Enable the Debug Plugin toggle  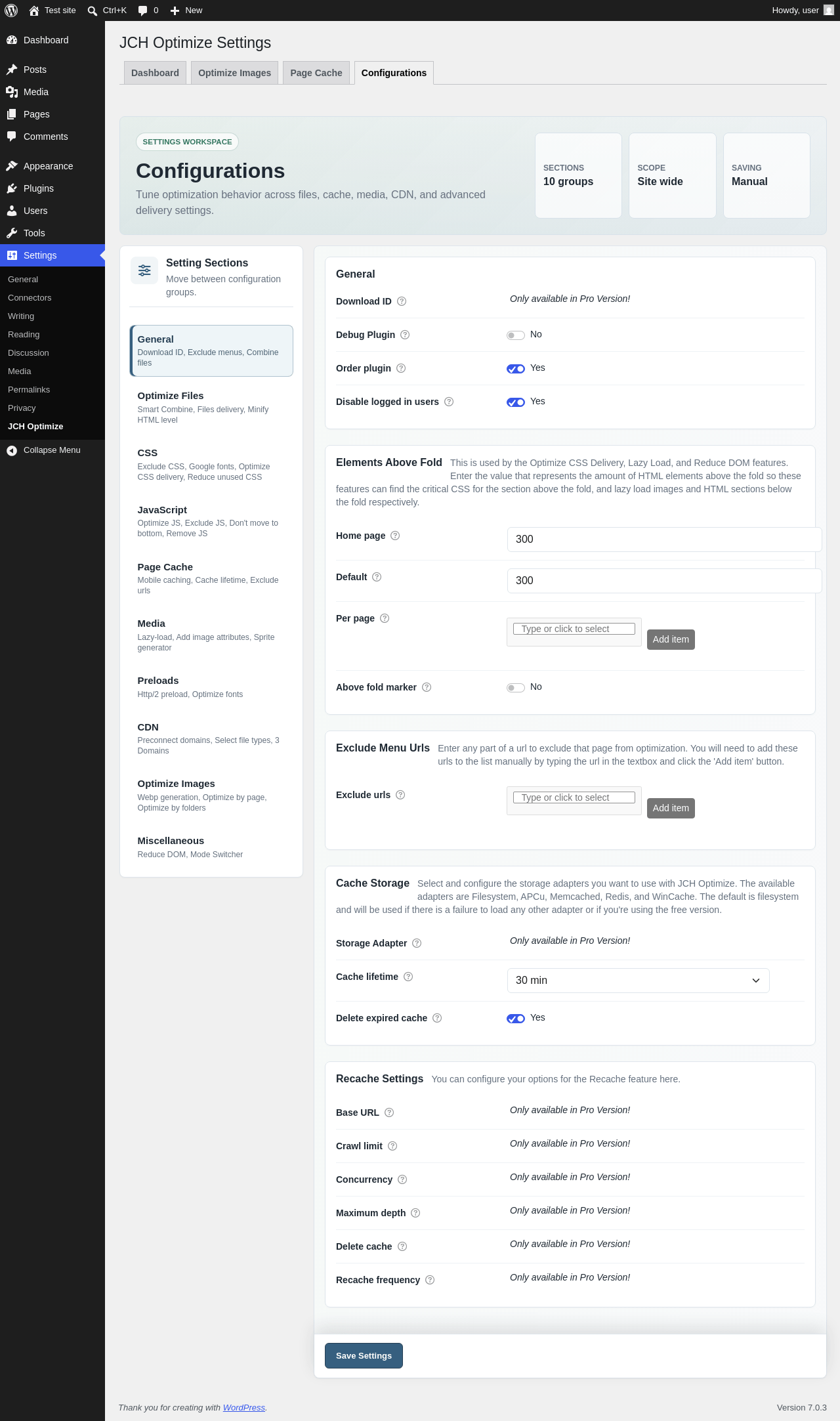[516, 335]
